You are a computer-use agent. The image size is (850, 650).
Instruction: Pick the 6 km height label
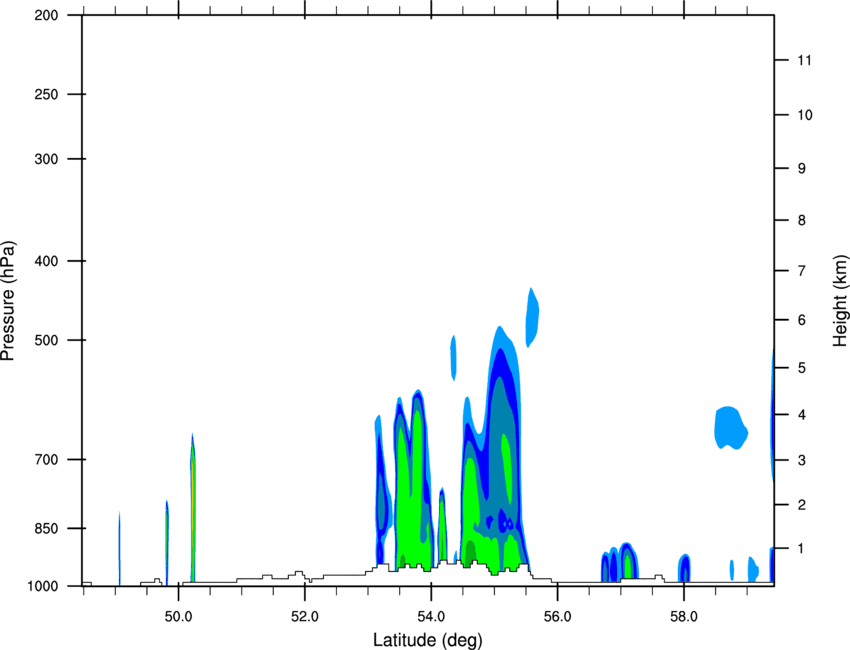pyautogui.click(x=802, y=320)
